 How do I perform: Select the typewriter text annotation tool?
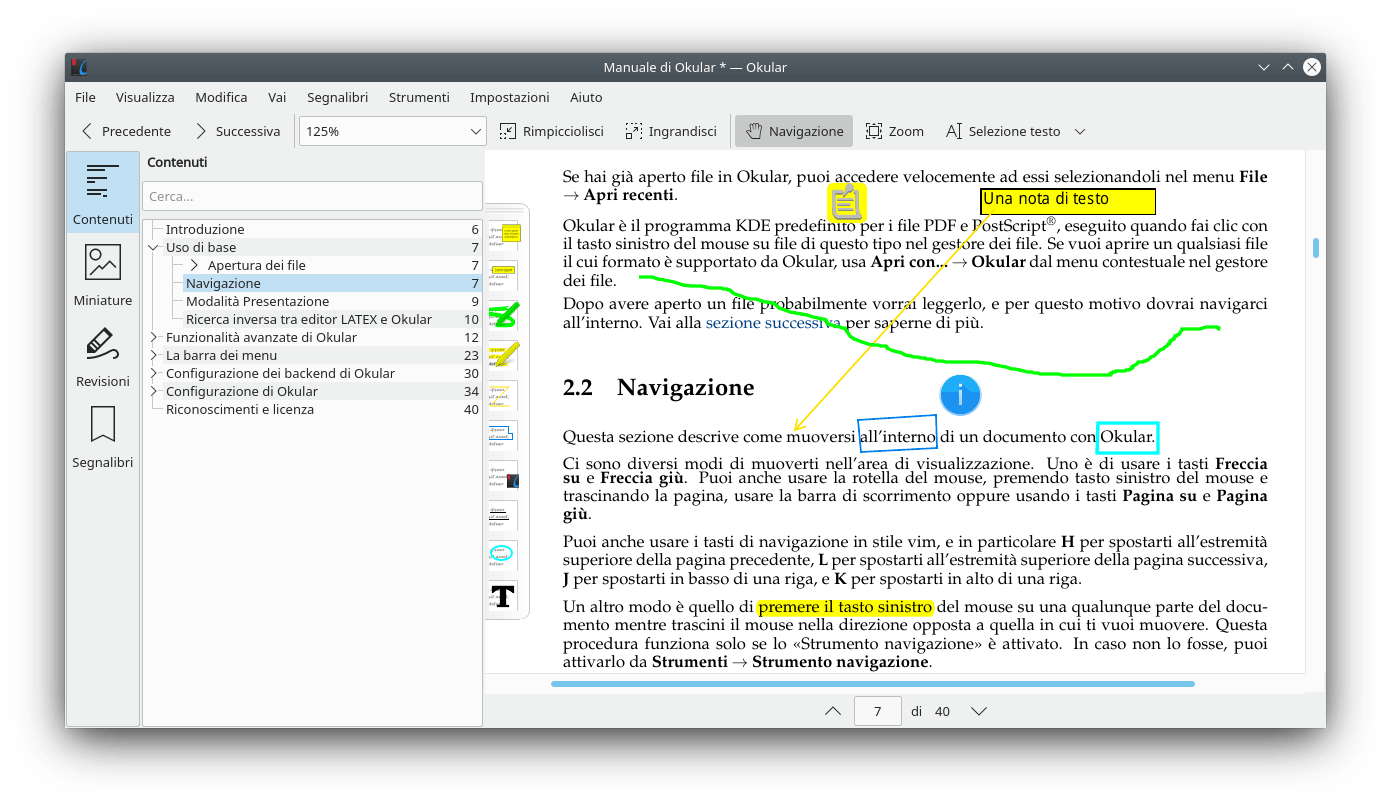coord(503,596)
